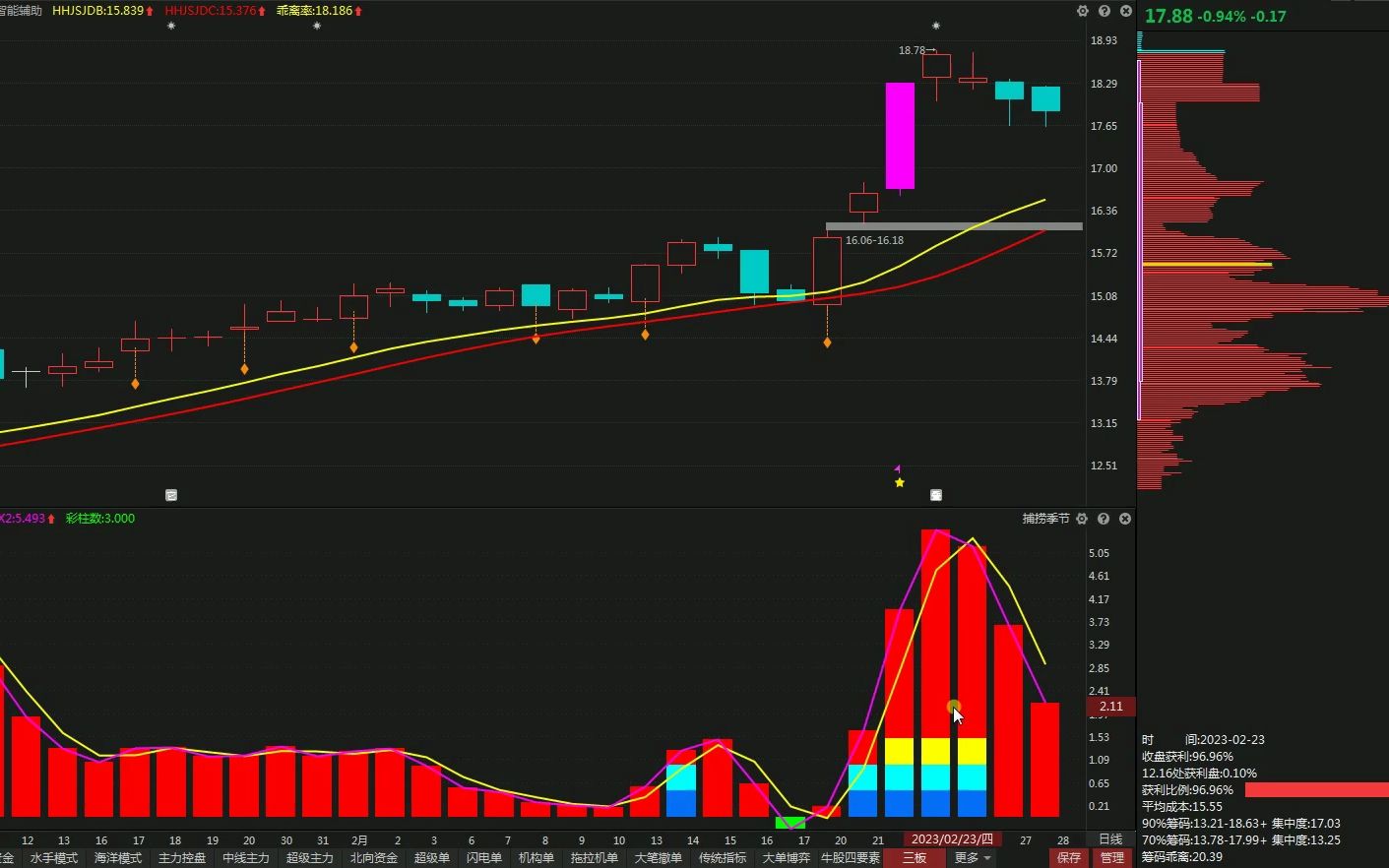Image resolution: width=1389 pixels, height=868 pixels.
Task: Click the 18.78 high price label
Action: [913, 50]
